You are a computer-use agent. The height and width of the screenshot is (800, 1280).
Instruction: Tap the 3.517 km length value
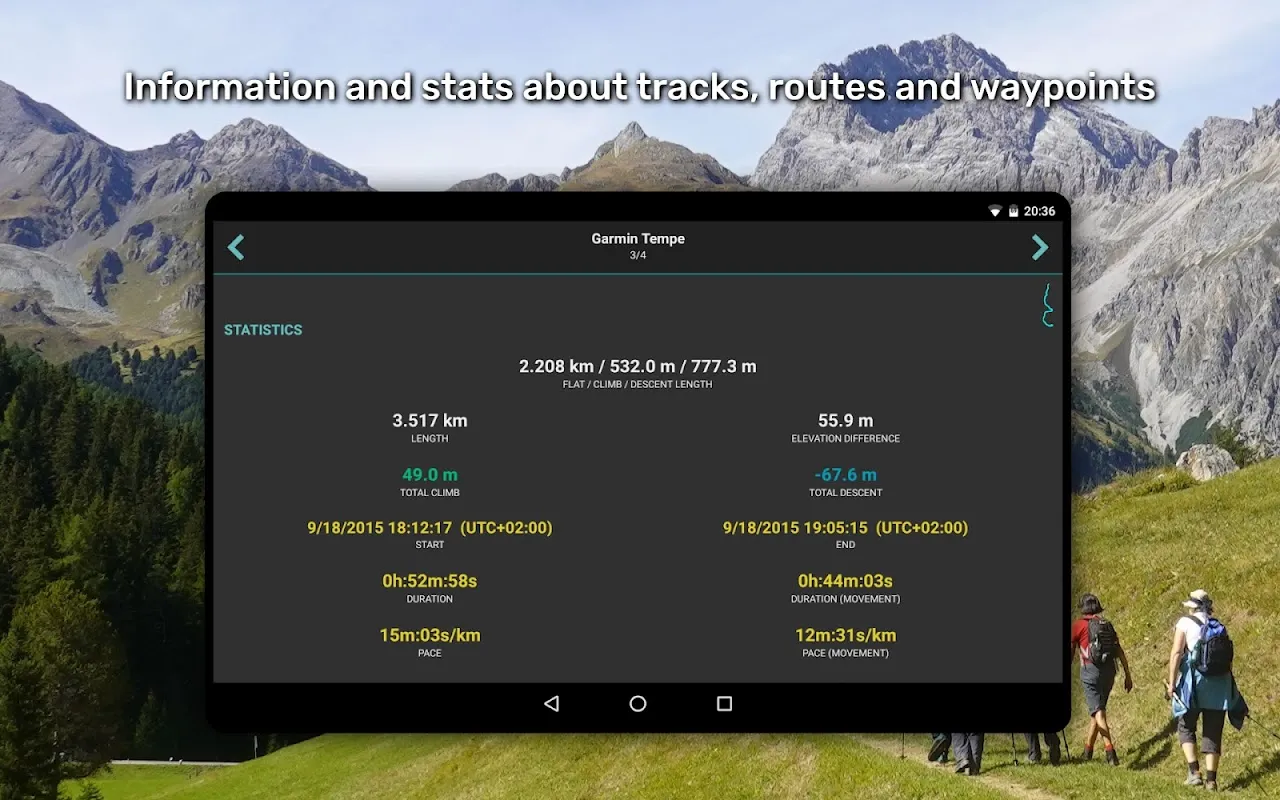pos(430,421)
